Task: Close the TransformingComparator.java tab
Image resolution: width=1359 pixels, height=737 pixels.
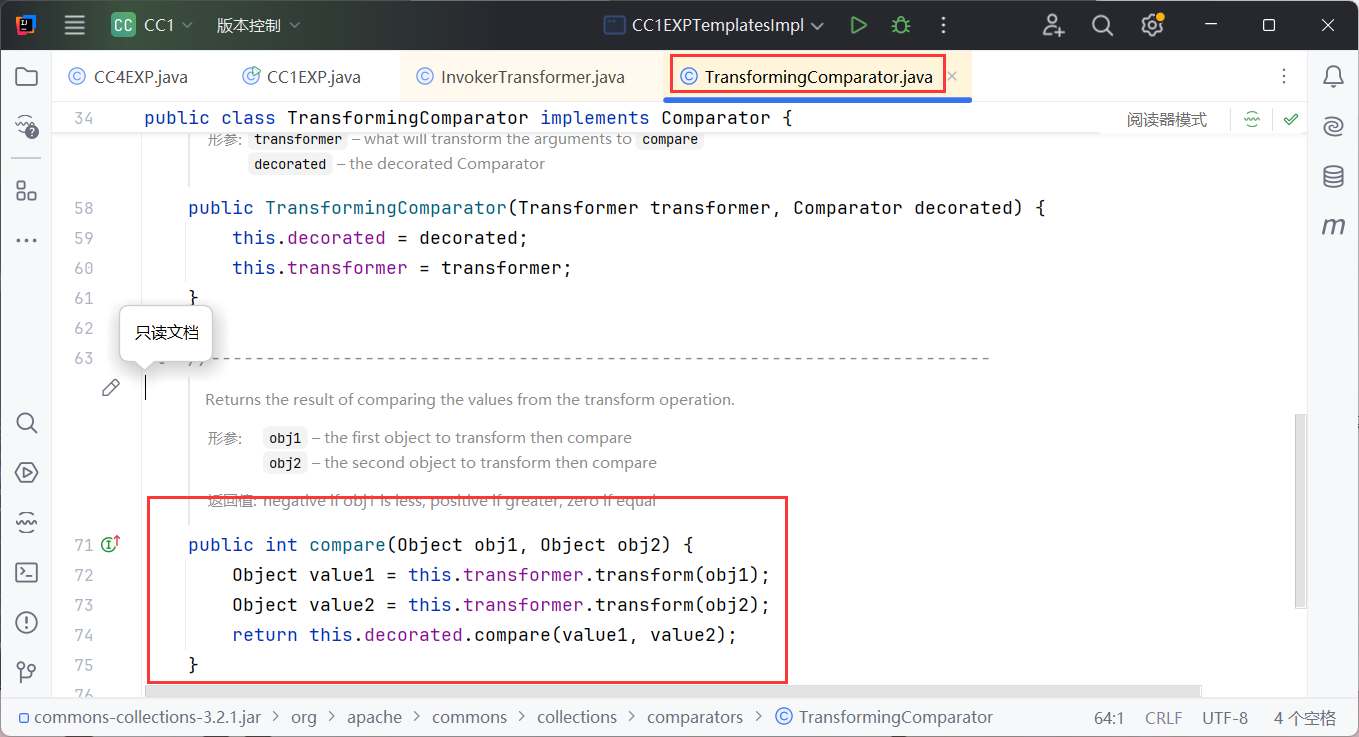Action: [x=952, y=76]
